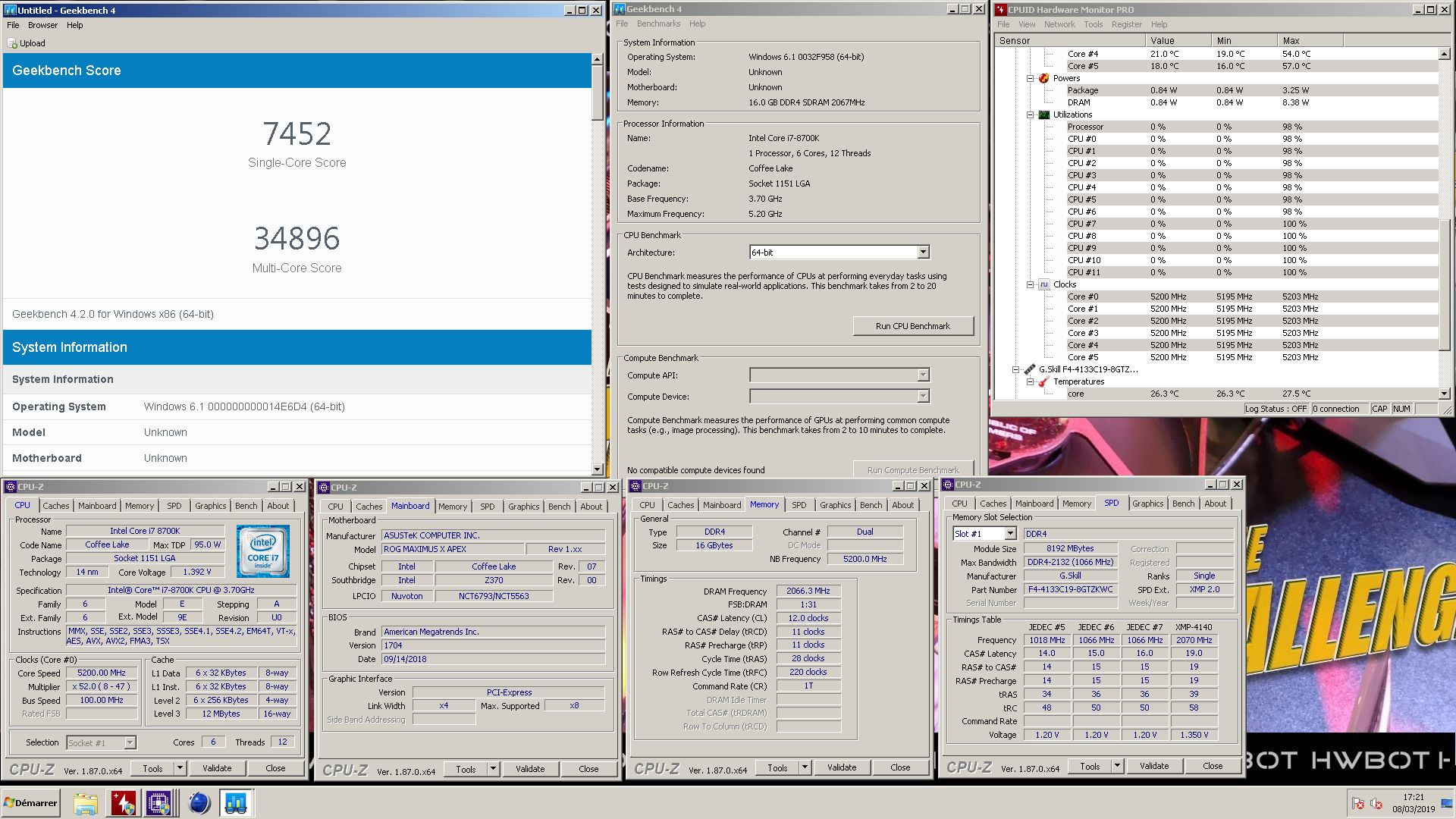1456x819 pixels.
Task: Open the CPU-Z purple chip taskbar icon
Action: [159, 803]
